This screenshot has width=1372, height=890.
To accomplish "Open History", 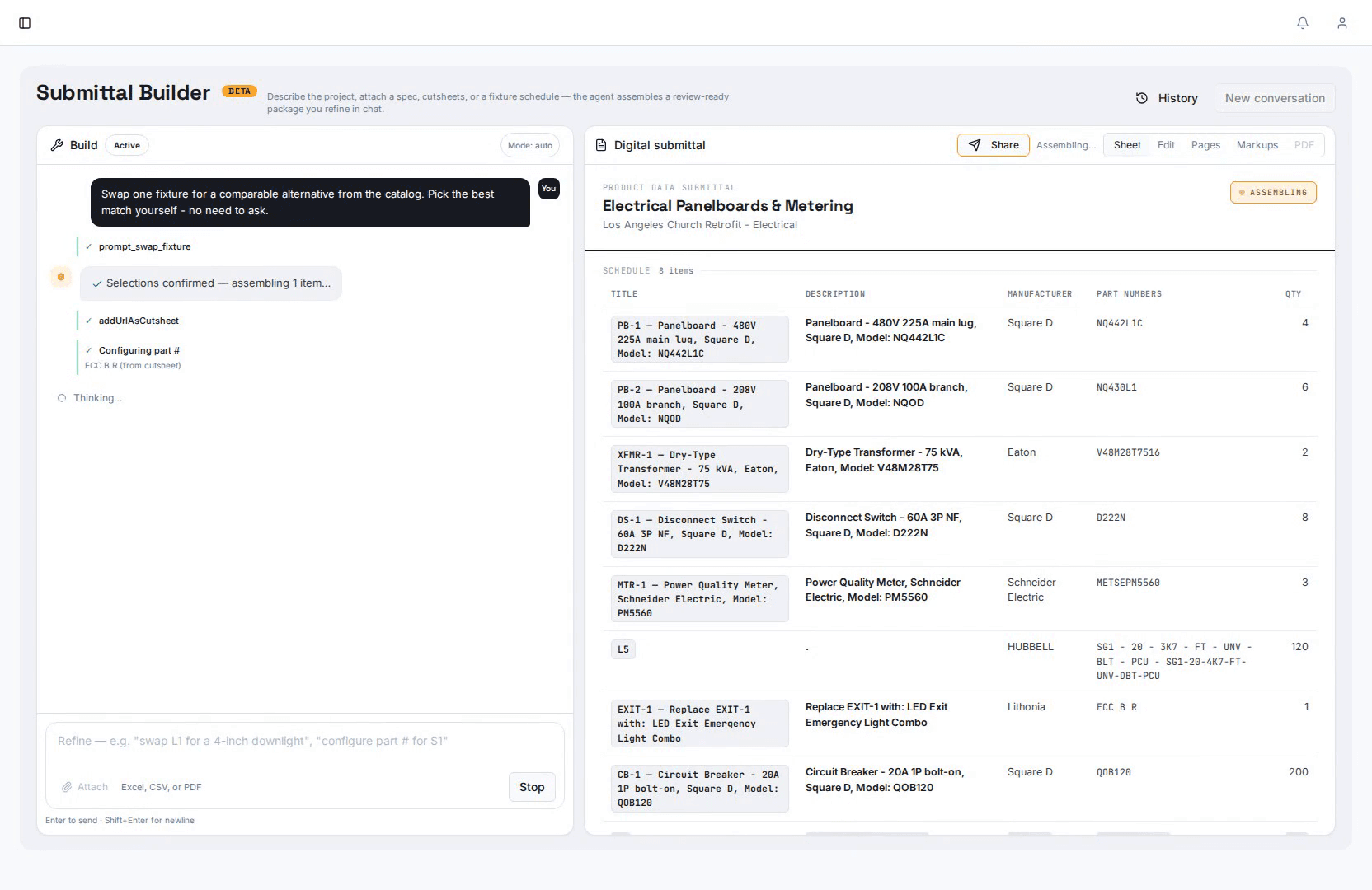I will click(x=1167, y=98).
